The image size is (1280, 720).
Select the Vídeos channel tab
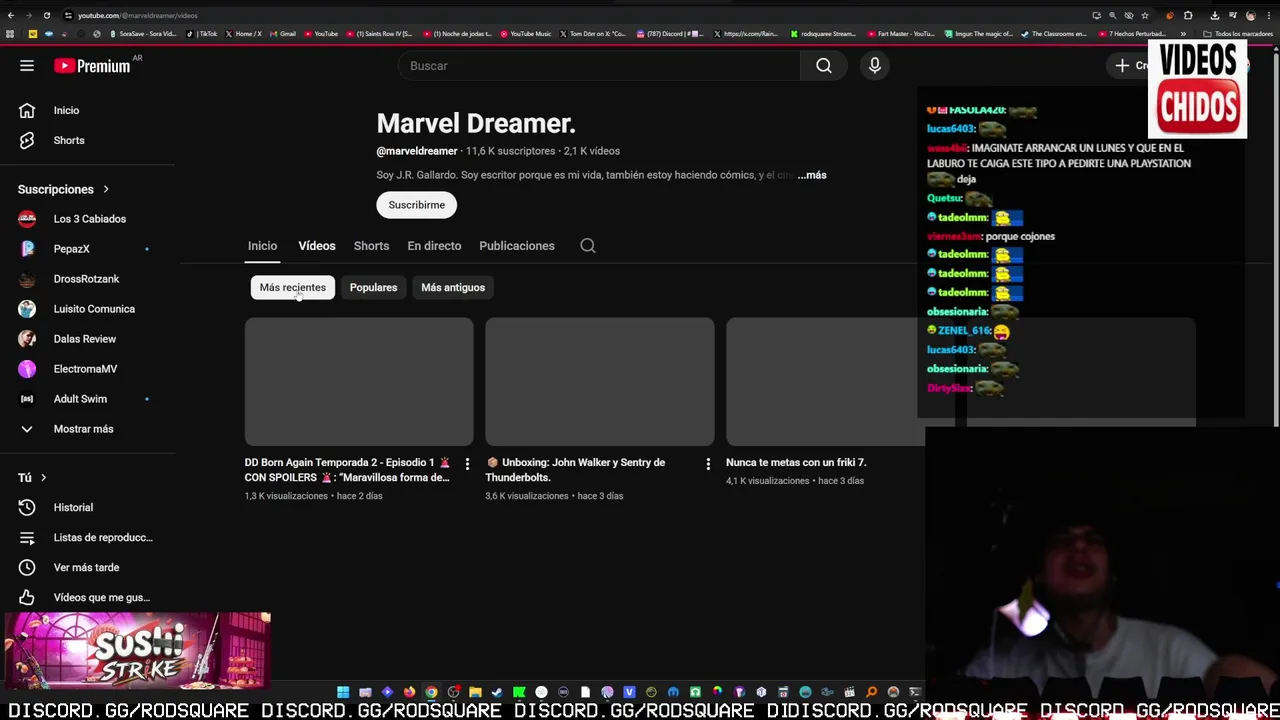click(x=317, y=246)
